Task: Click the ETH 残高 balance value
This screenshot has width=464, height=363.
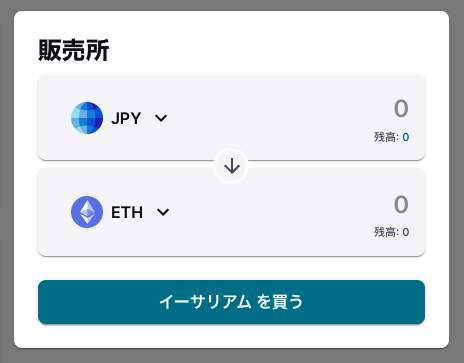Action: click(406, 232)
